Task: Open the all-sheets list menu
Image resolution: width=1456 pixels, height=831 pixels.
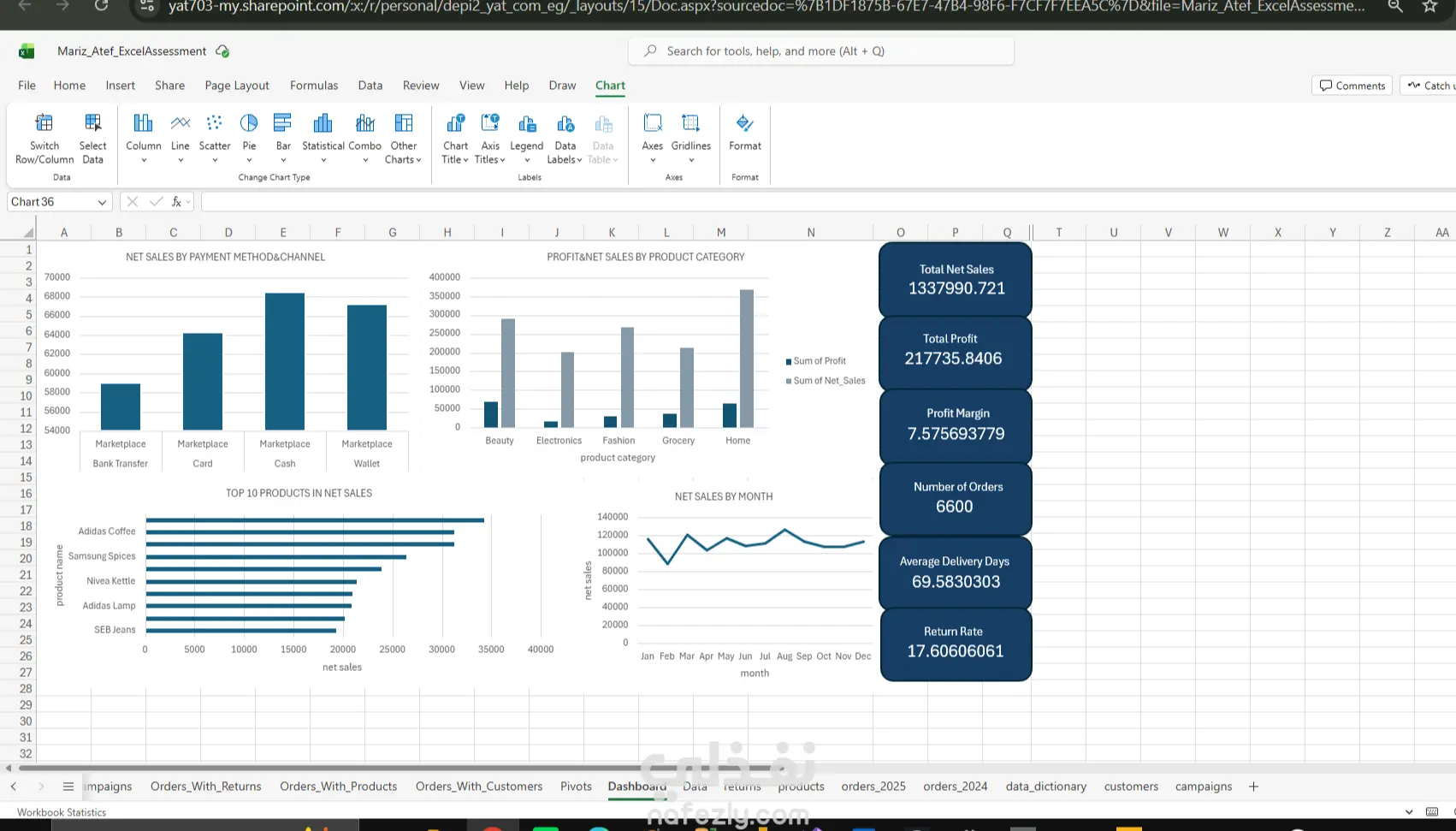Action: (x=68, y=786)
